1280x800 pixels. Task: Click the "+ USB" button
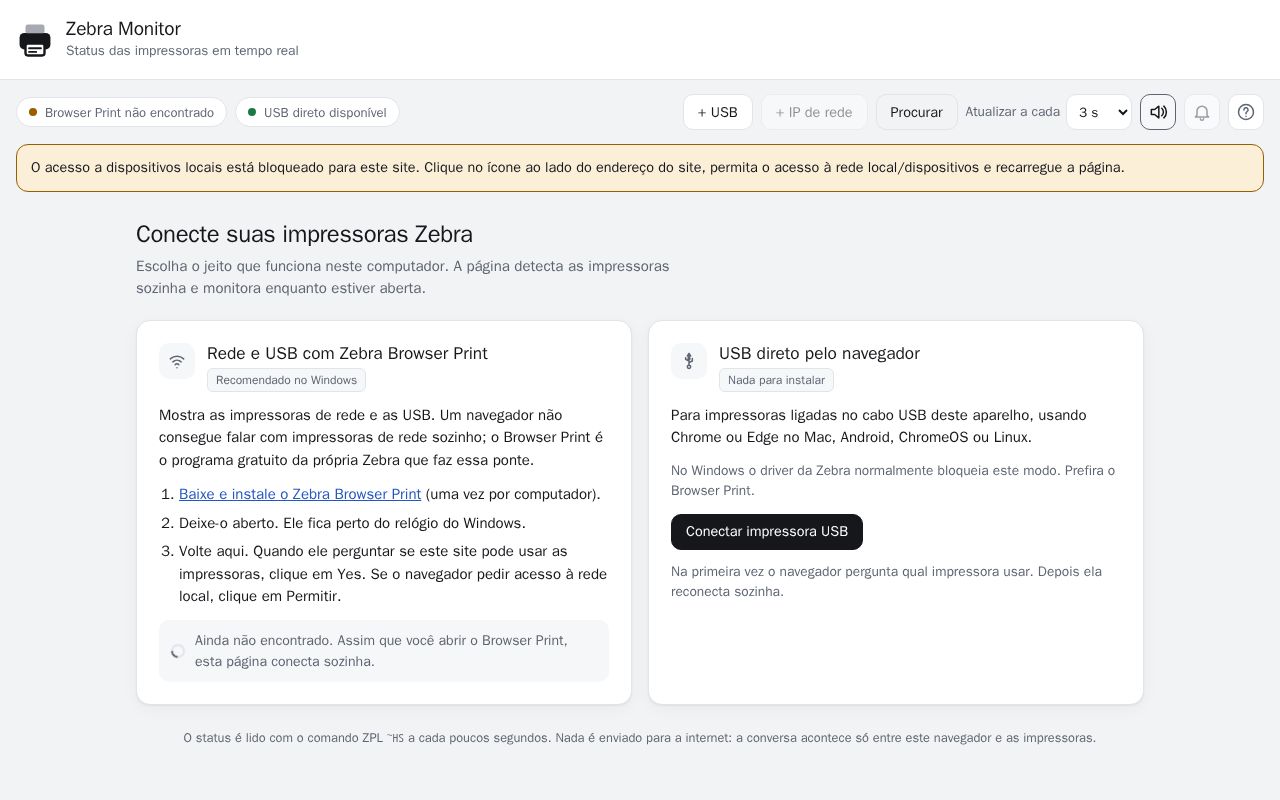click(x=718, y=112)
